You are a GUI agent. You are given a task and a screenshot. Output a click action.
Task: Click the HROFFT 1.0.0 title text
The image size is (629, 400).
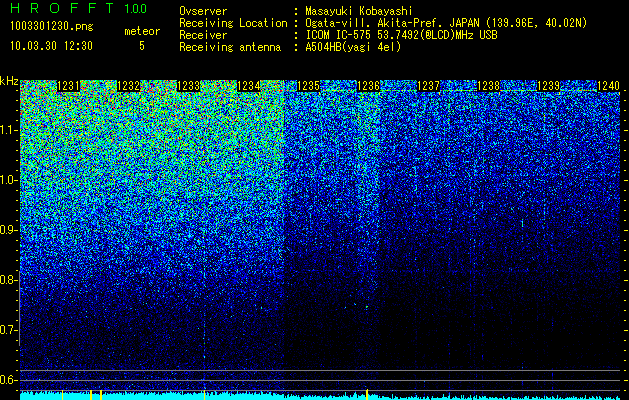coord(79,8)
